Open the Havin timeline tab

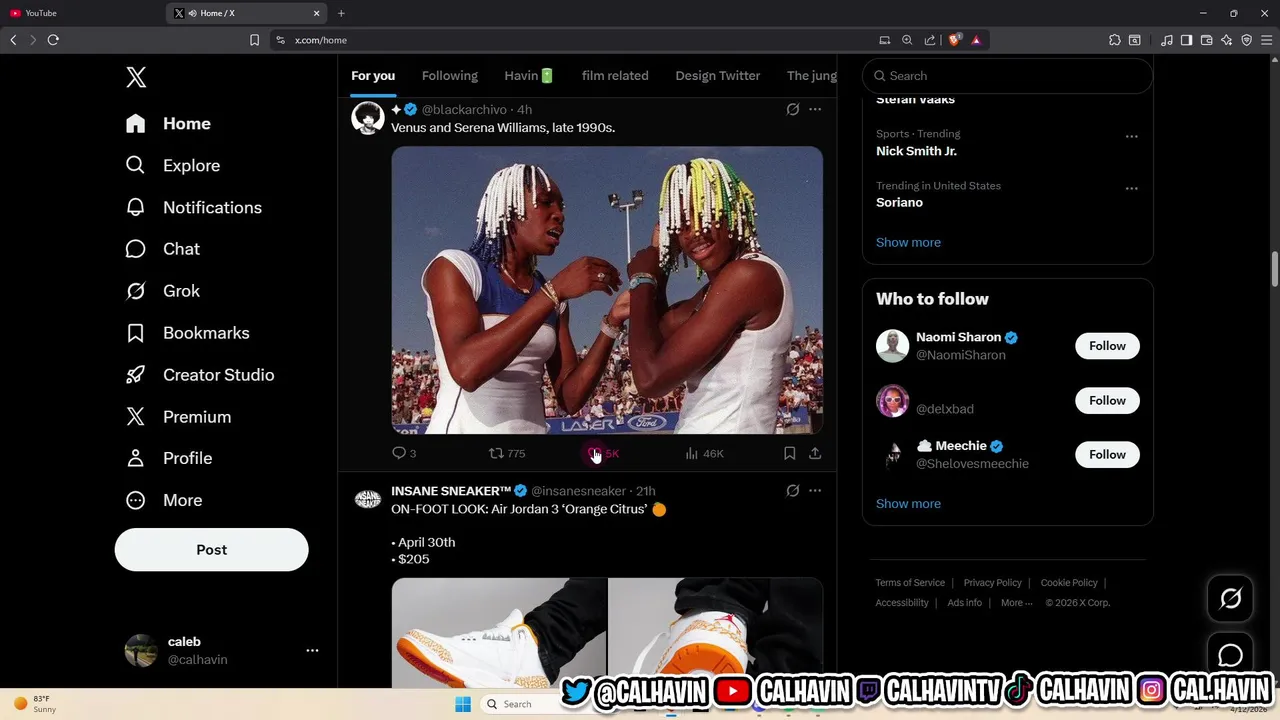(x=529, y=76)
